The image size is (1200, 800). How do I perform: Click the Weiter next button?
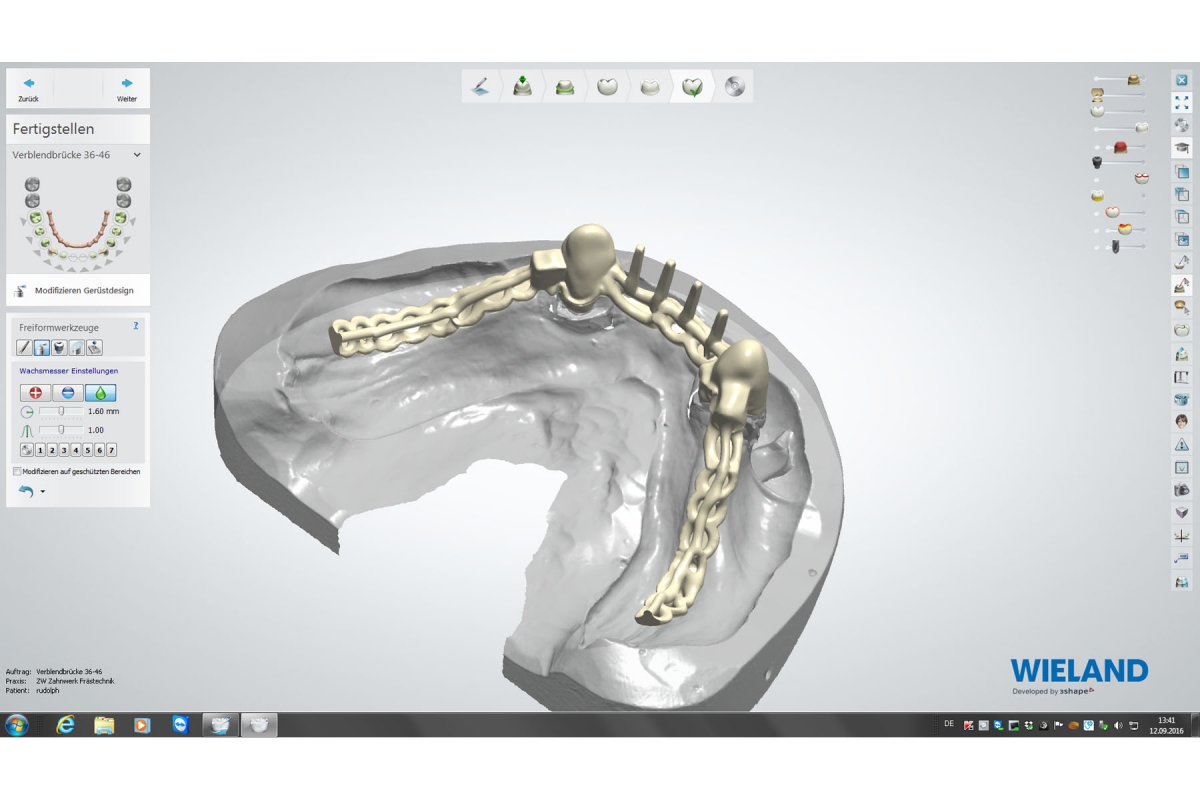click(126, 88)
